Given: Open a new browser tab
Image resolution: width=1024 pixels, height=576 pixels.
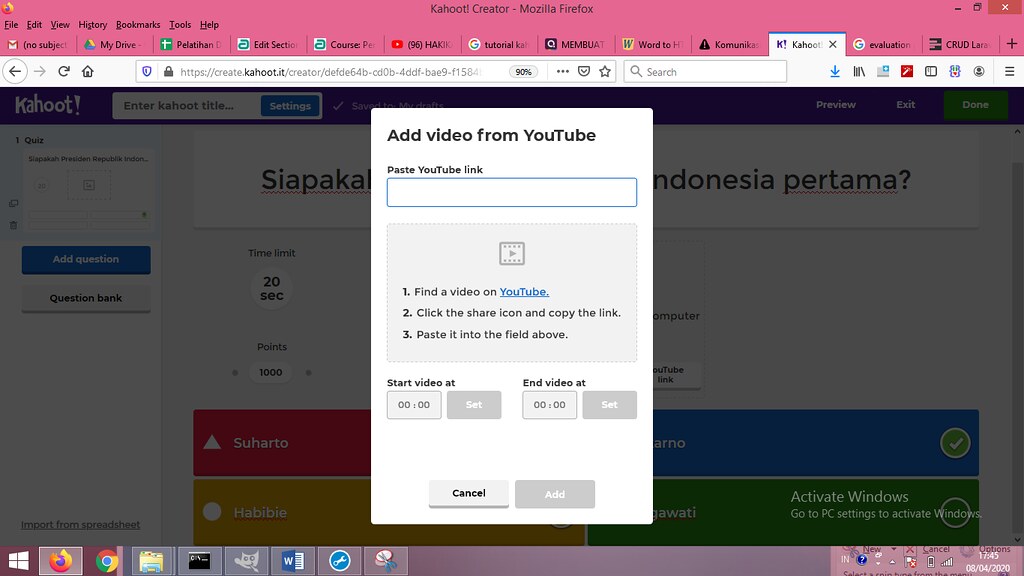Looking at the screenshot, I should tap(1012, 44).
